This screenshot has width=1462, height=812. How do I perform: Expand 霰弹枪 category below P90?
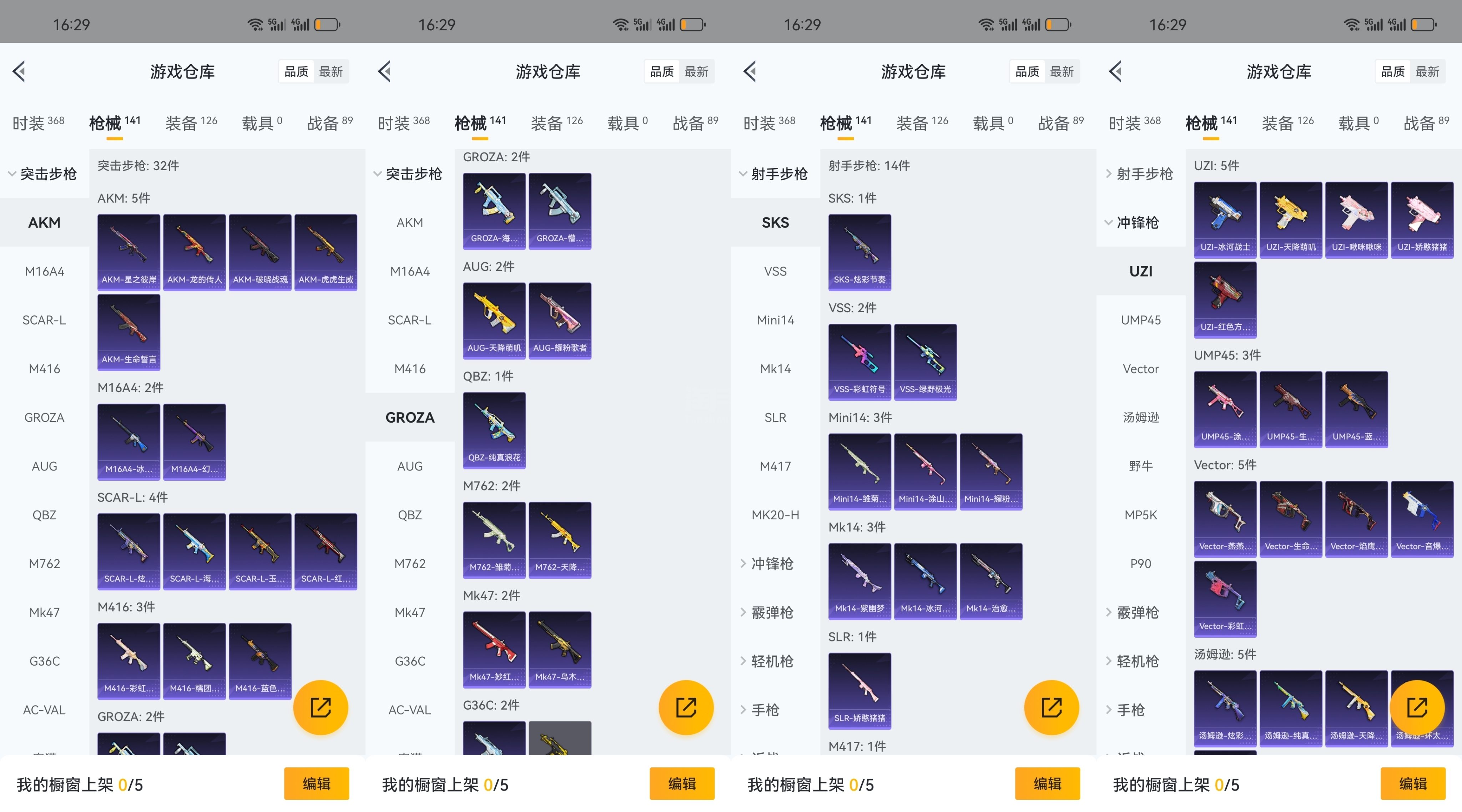pyautogui.click(x=1141, y=612)
